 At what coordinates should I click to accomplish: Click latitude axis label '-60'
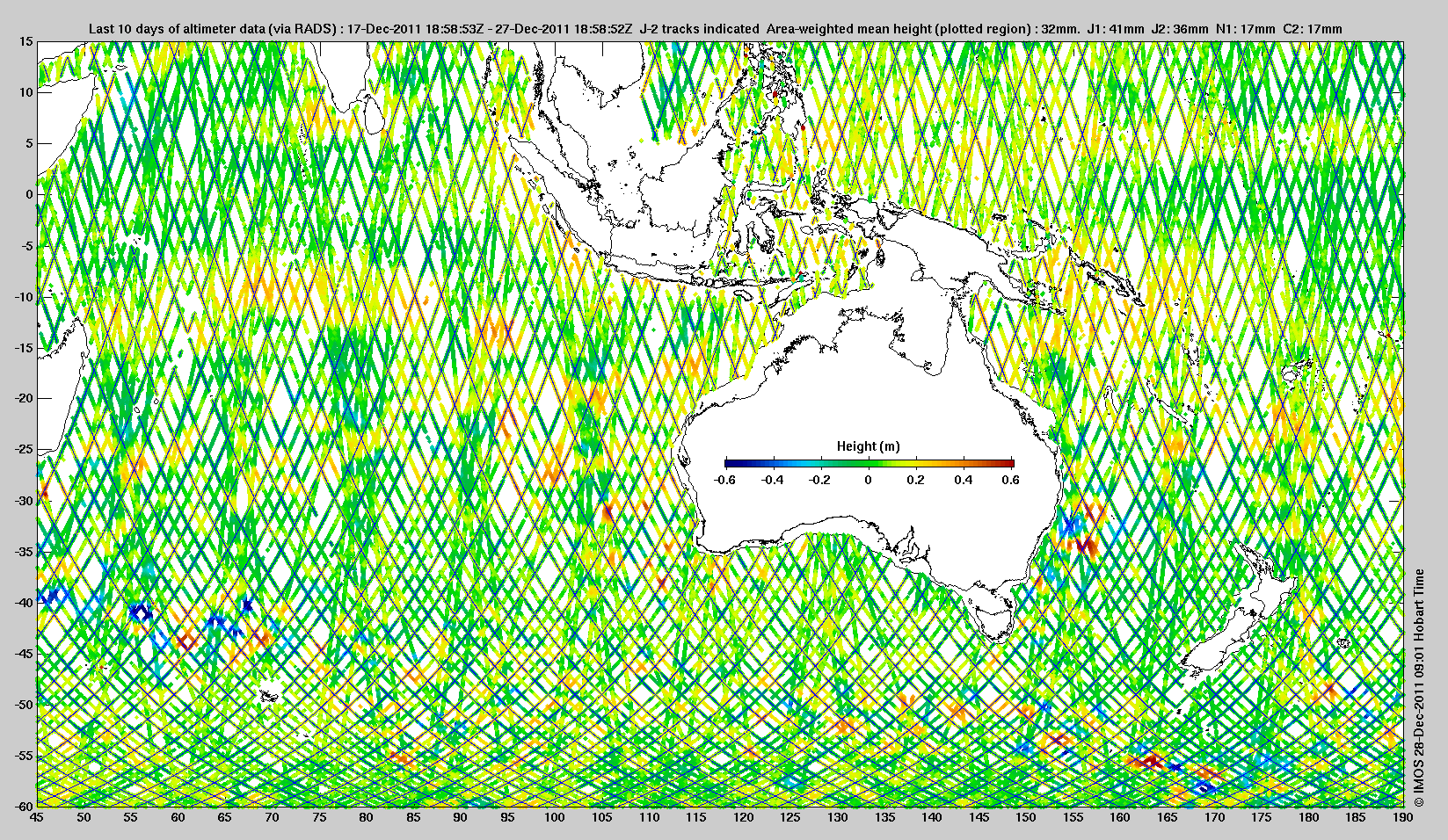pos(24,806)
